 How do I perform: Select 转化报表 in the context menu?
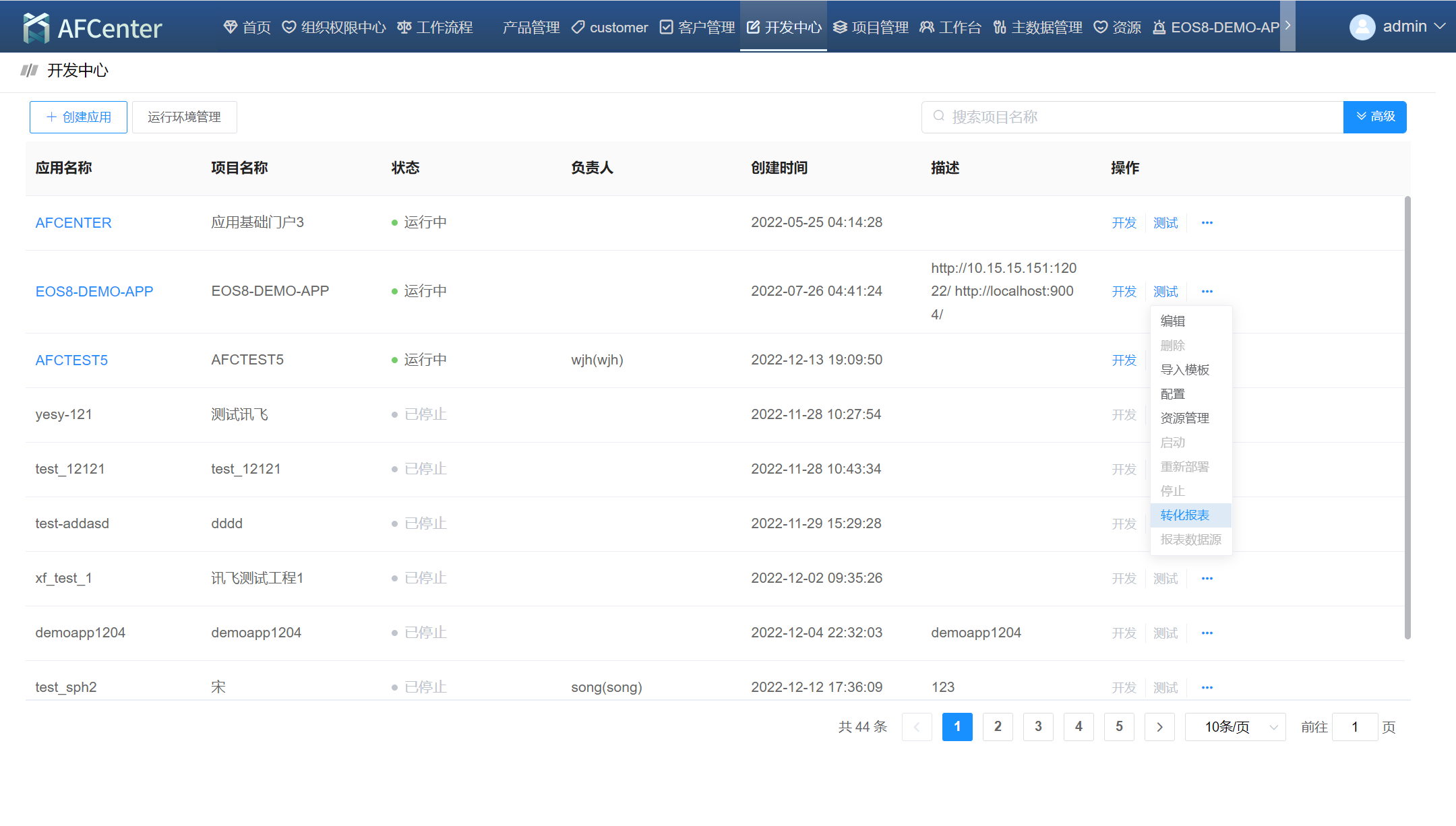pyautogui.click(x=1184, y=515)
